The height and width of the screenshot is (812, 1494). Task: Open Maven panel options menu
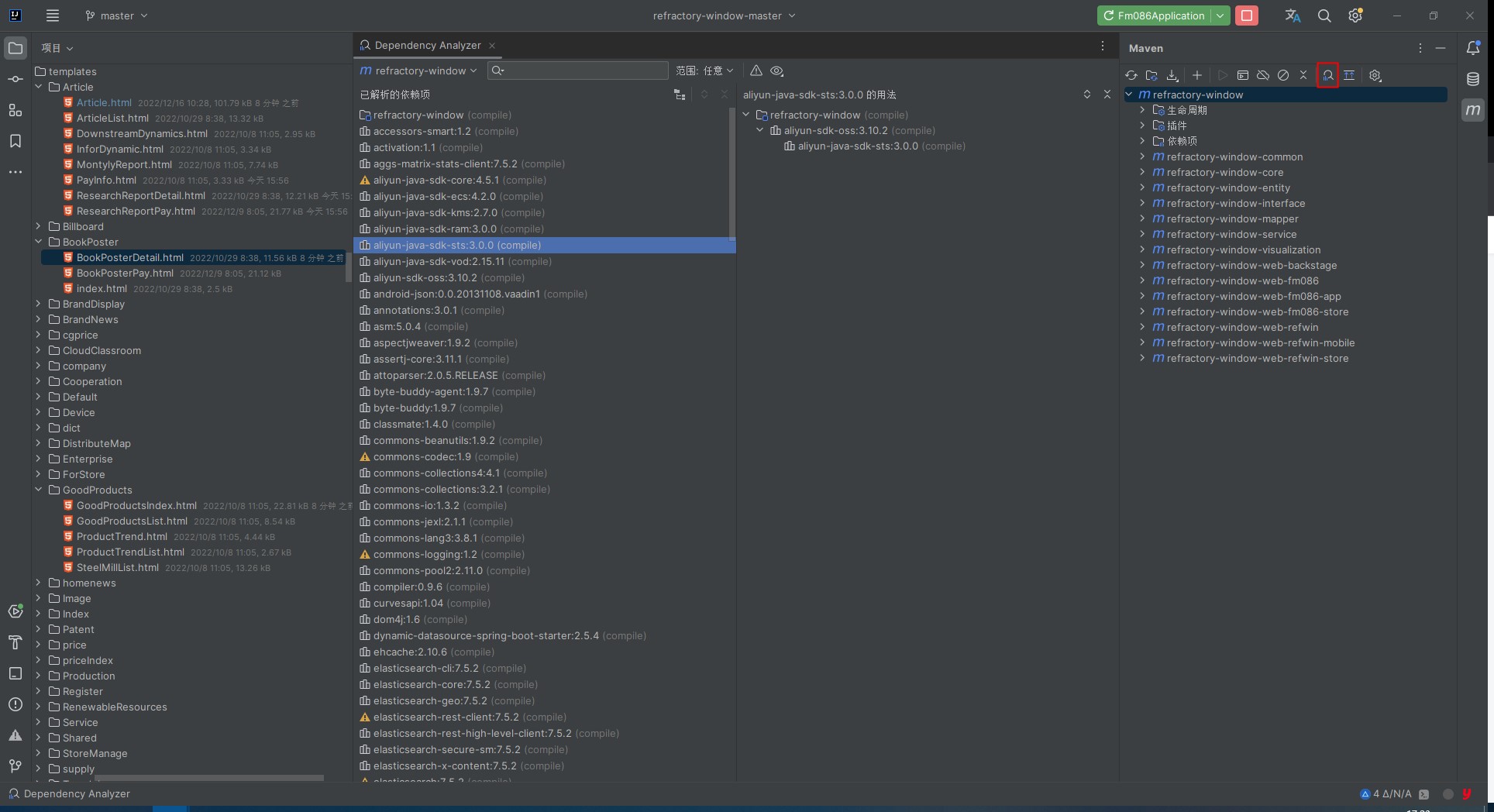[x=1420, y=48]
